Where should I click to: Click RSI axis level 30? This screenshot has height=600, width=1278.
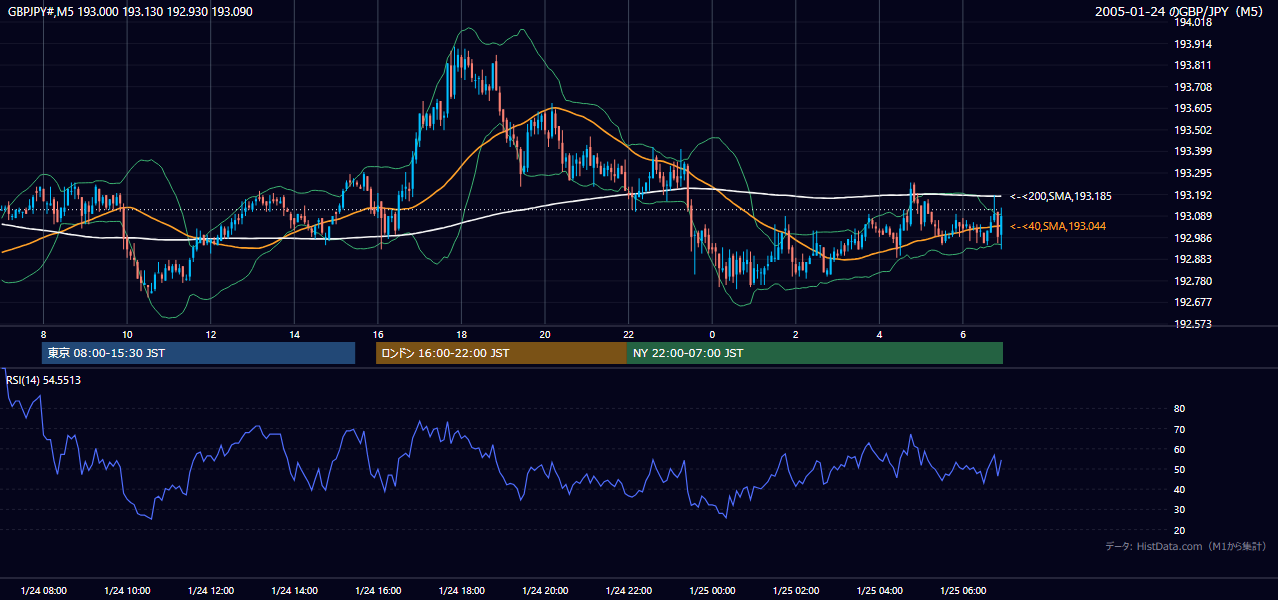pos(1179,510)
